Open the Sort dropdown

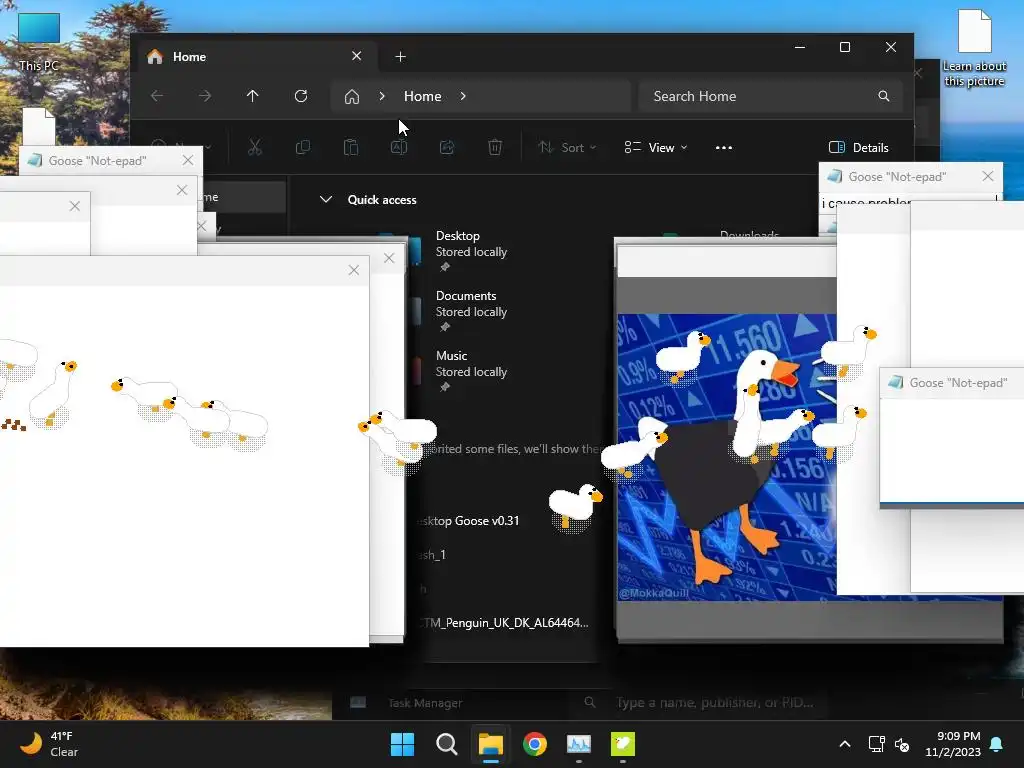click(567, 148)
